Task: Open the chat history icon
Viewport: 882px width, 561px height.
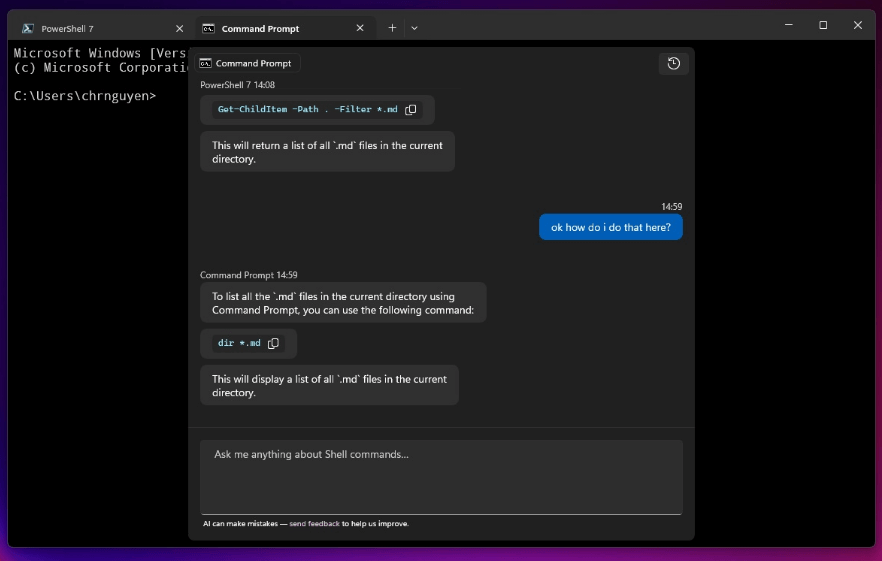Action: pos(674,64)
